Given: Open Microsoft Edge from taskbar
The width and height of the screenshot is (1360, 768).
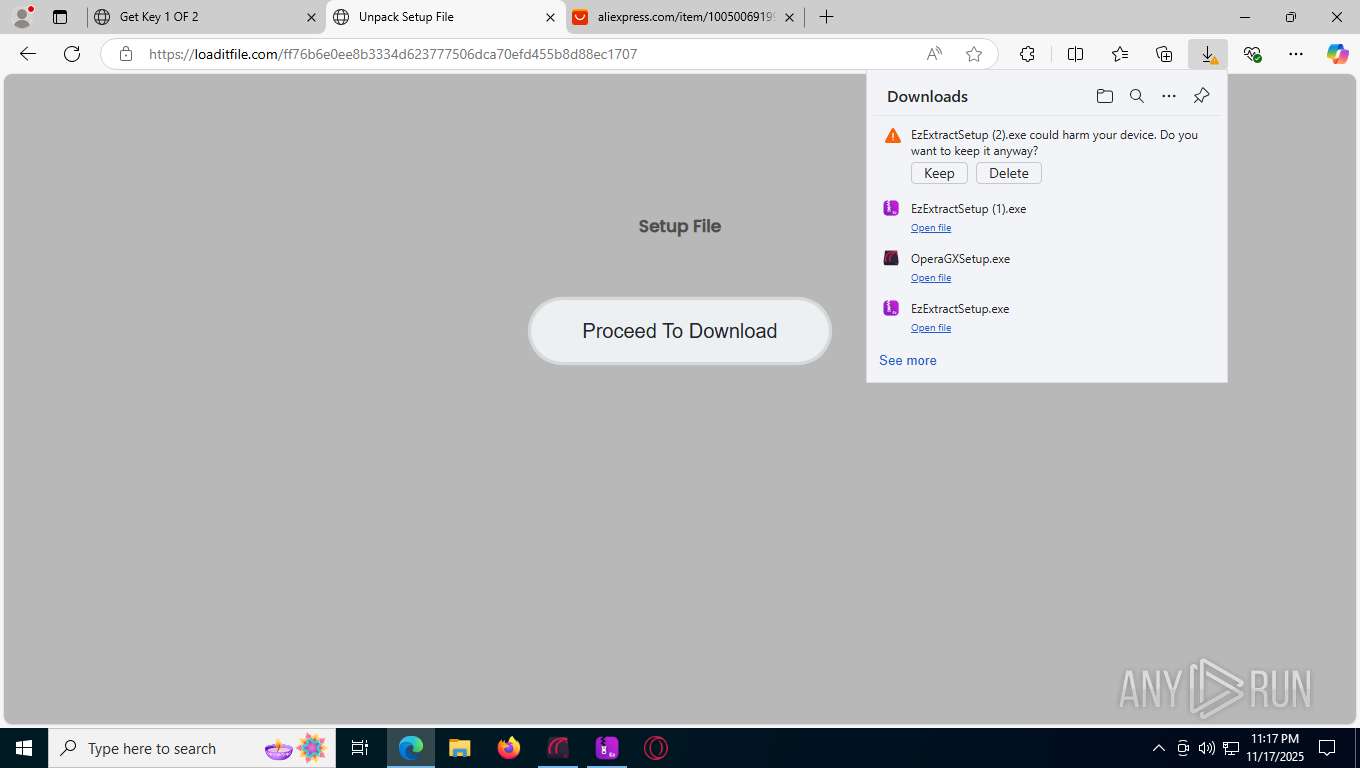Looking at the screenshot, I should [x=411, y=748].
